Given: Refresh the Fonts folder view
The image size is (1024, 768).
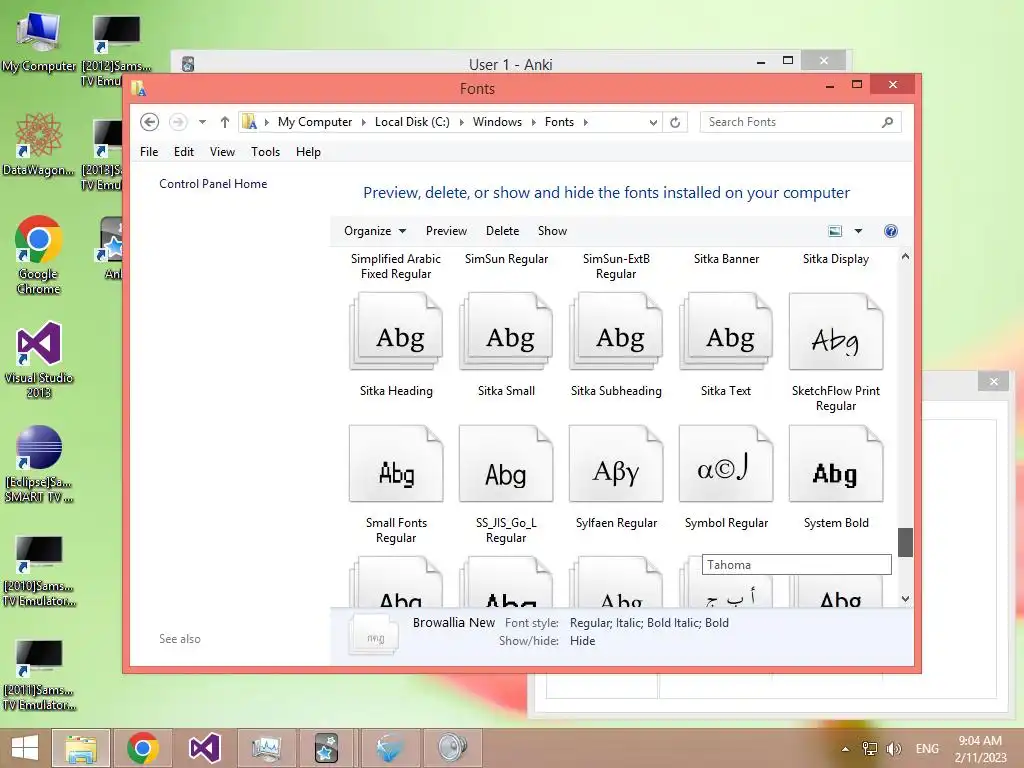Looking at the screenshot, I should coord(675,122).
